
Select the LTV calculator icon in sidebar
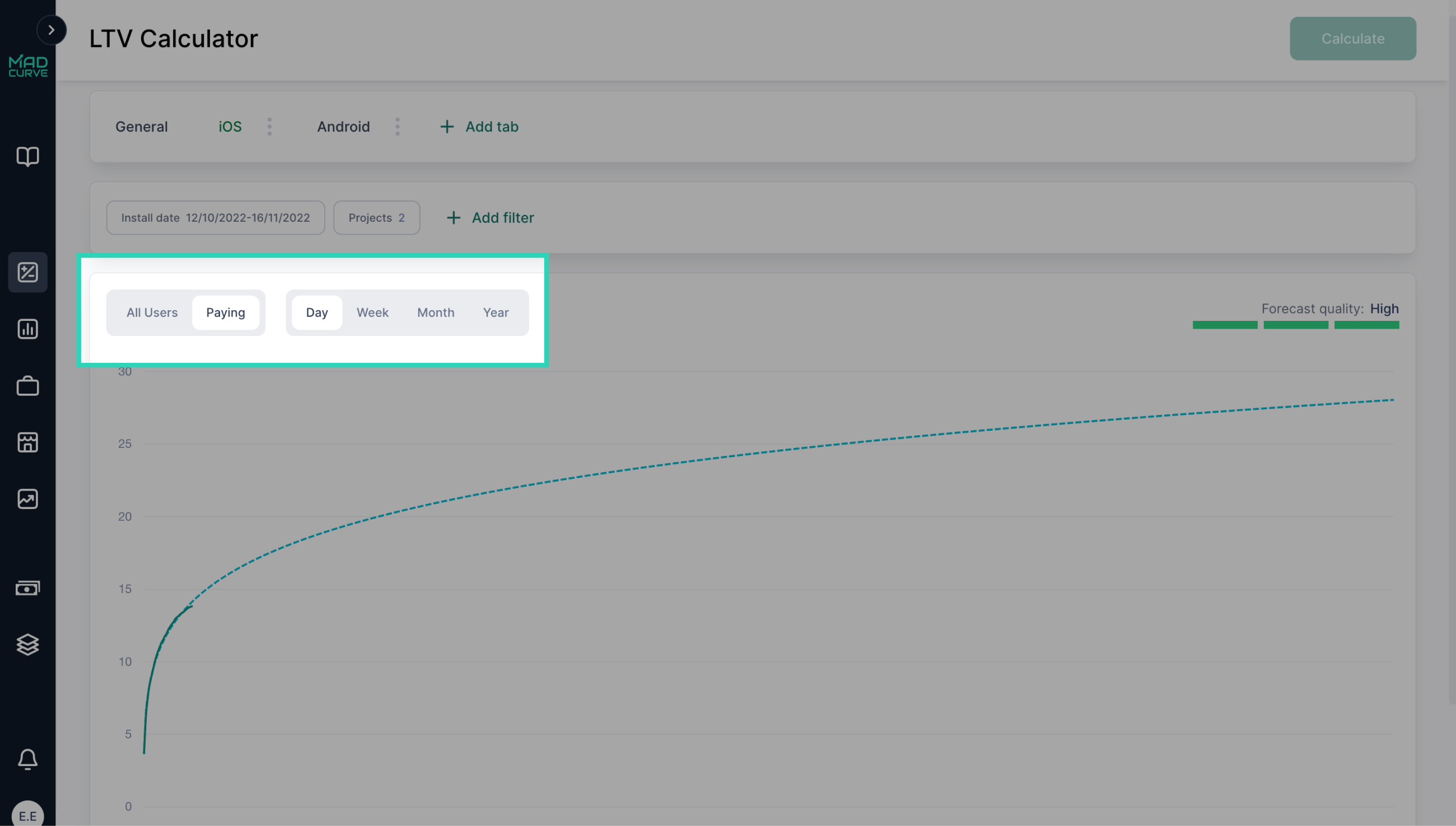coord(27,272)
